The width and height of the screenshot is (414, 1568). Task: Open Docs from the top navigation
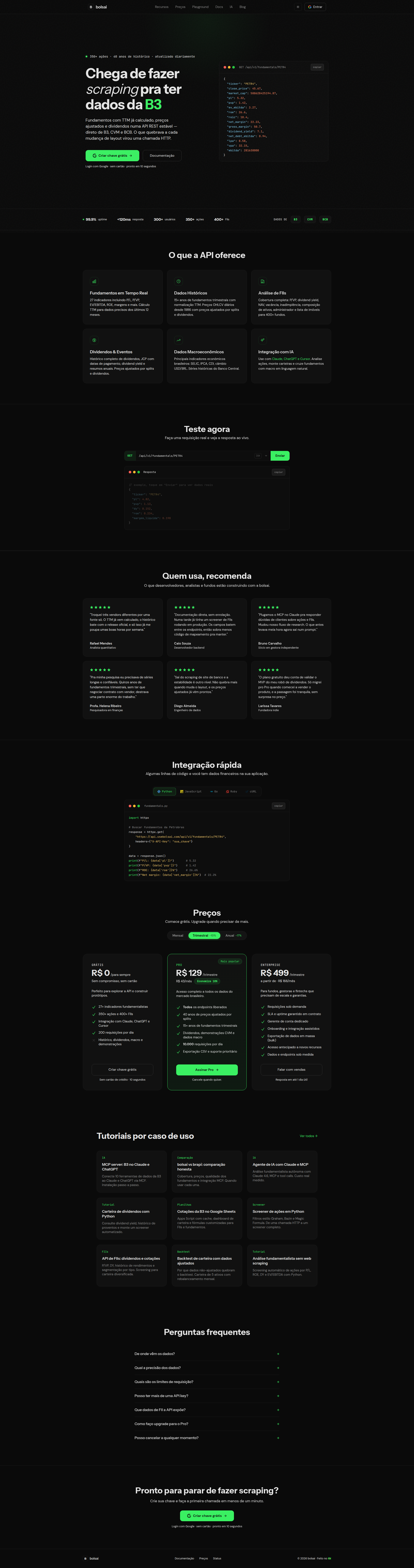point(219,7)
